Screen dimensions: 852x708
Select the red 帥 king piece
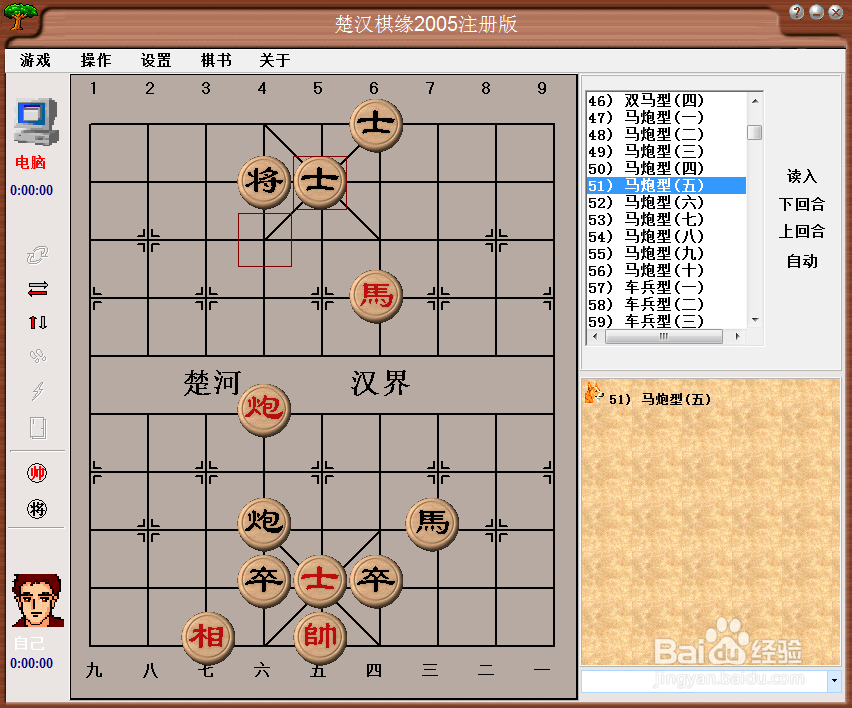tap(321, 637)
